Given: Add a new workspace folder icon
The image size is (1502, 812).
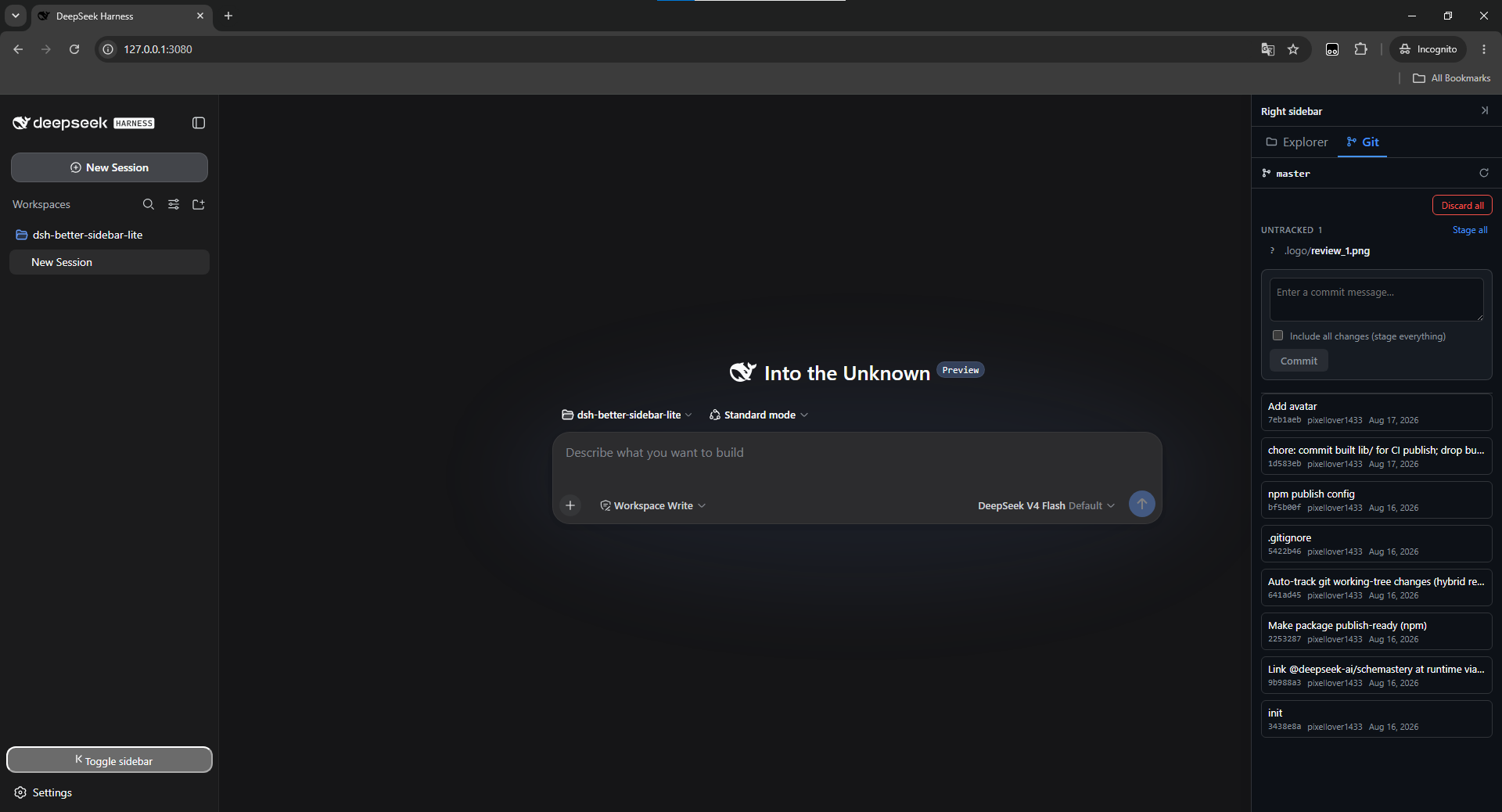Looking at the screenshot, I should pyautogui.click(x=199, y=204).
